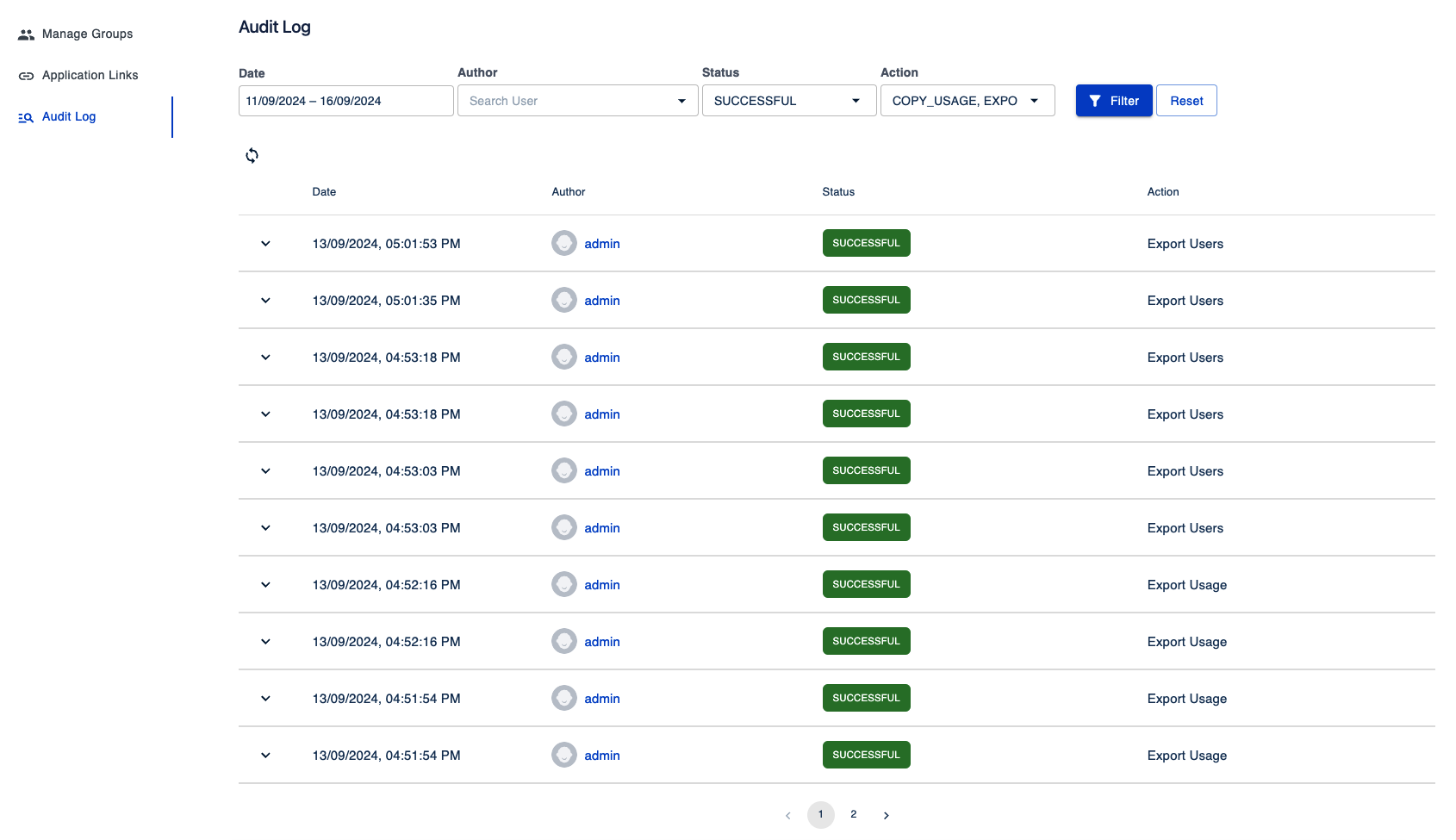1456x840 pixels.
Task: Click the Reset button
Action: 1186,101
